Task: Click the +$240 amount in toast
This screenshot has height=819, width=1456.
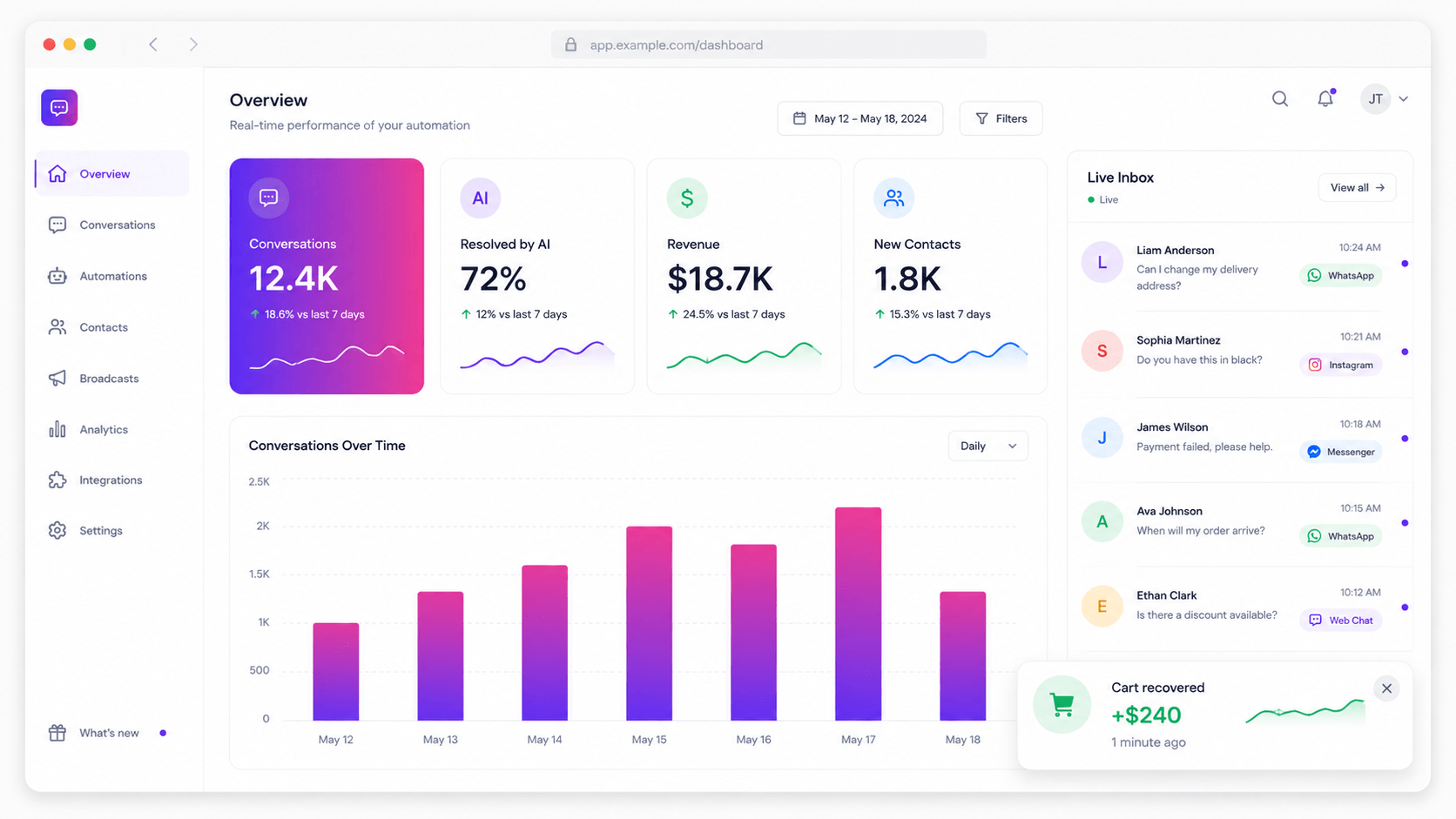Action: point(1146,715)
